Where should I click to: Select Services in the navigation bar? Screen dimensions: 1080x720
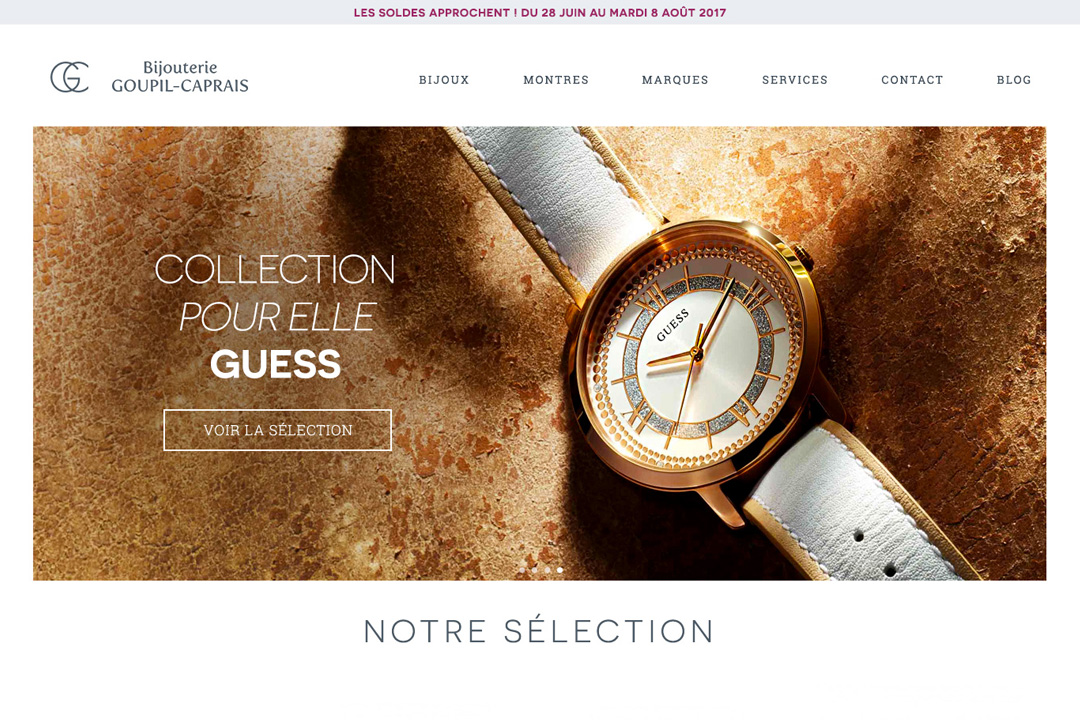[795, 80]
